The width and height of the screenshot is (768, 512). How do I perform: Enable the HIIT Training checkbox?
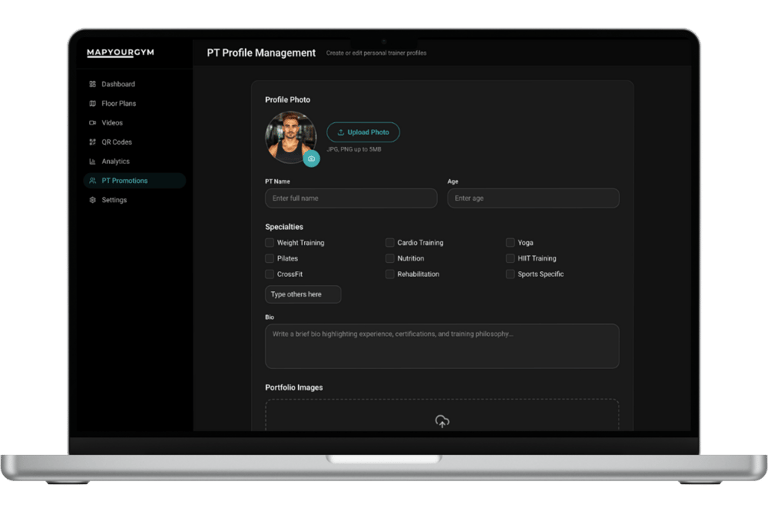click(510, 258)
